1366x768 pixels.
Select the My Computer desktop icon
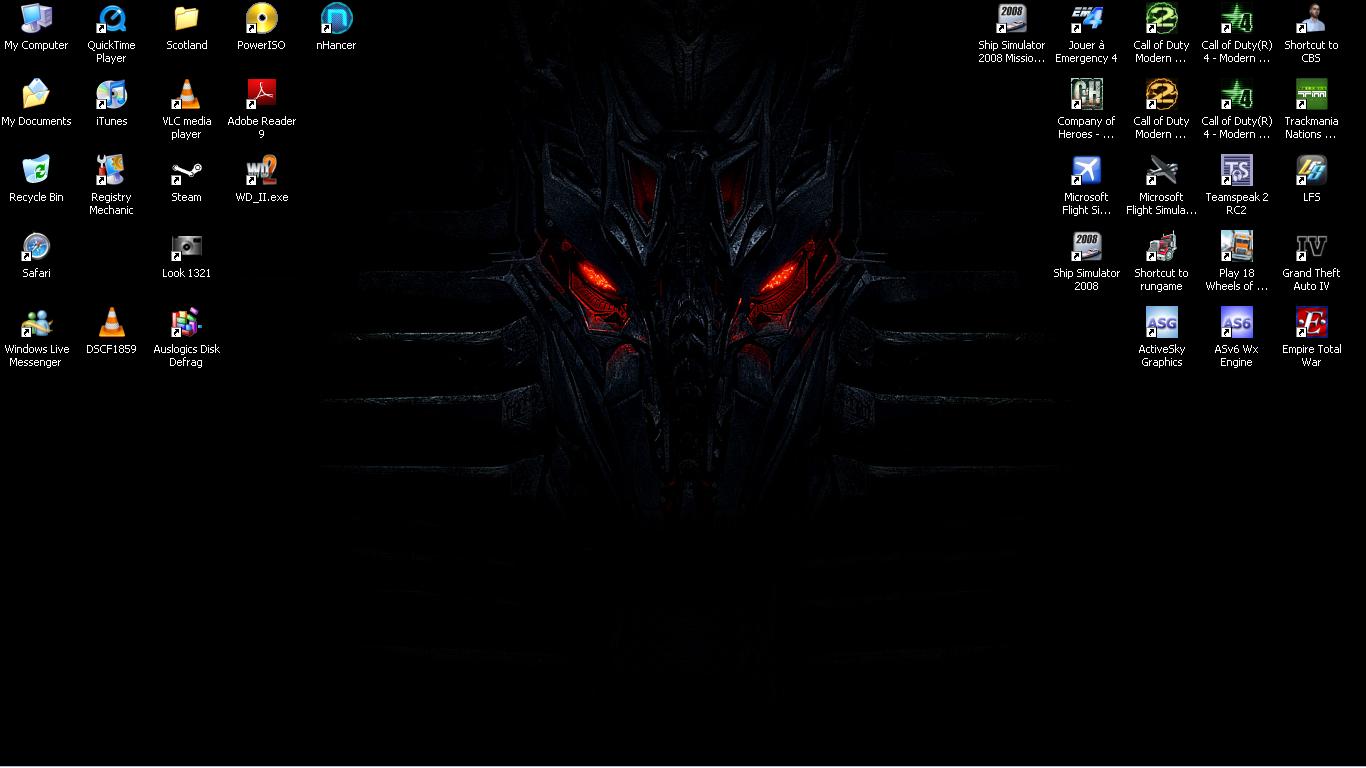36,19
